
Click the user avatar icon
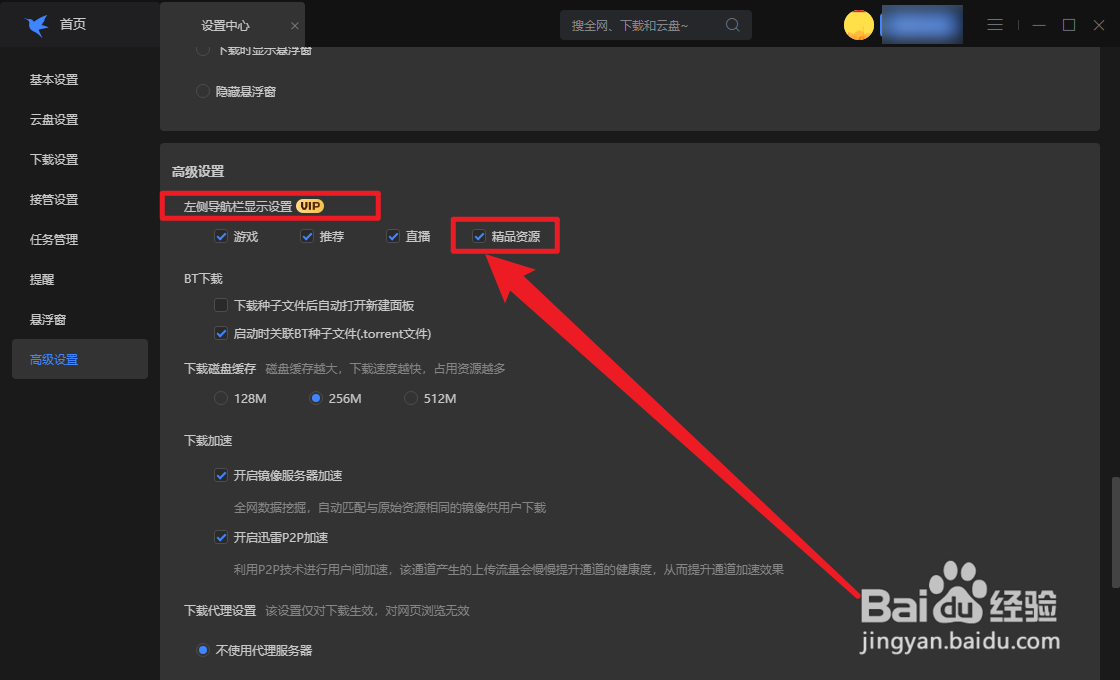(858, 24)
